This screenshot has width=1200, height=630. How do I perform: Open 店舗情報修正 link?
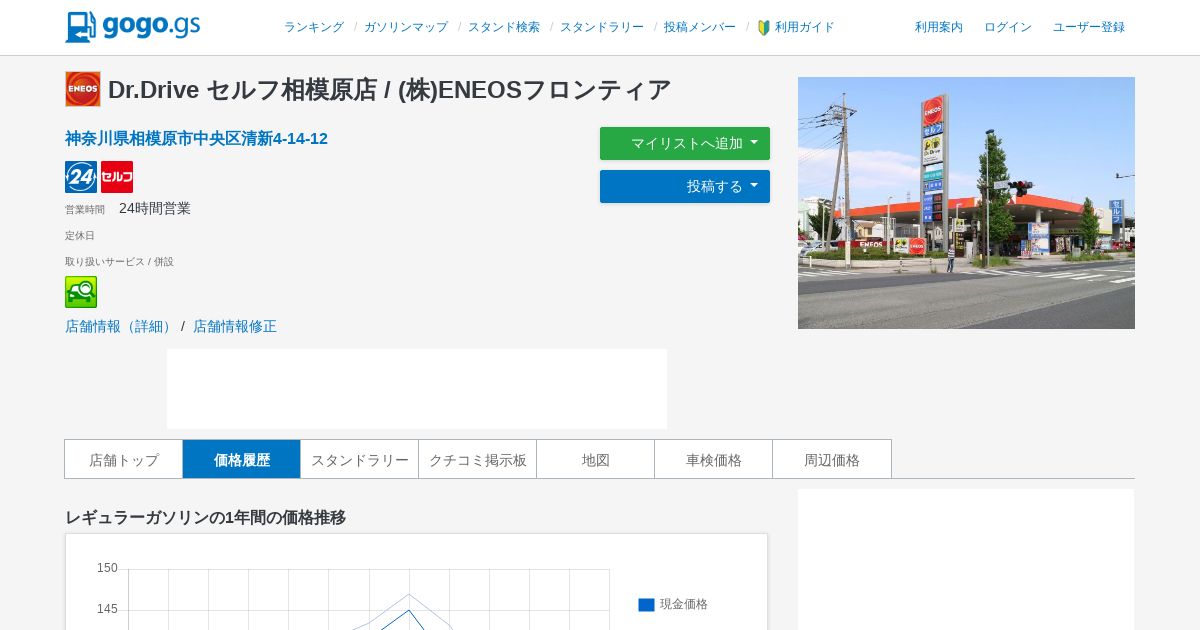click(x=235, y=326)
